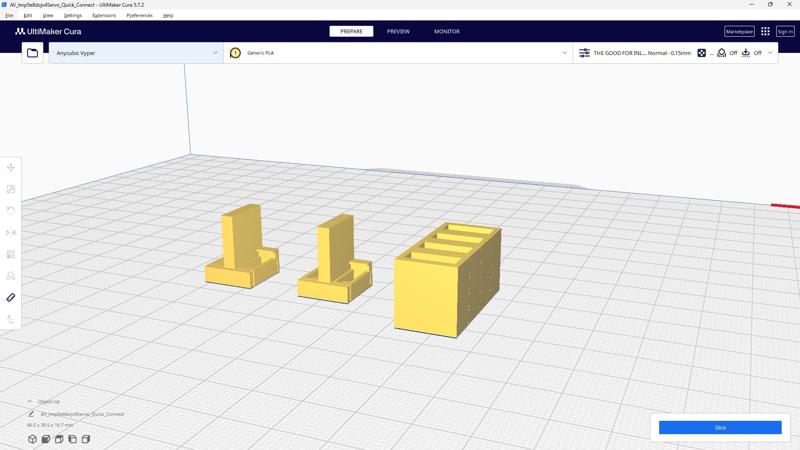800x450 pixels.
Task: Click the Sign in button
Action: click(x=785, y=32)
